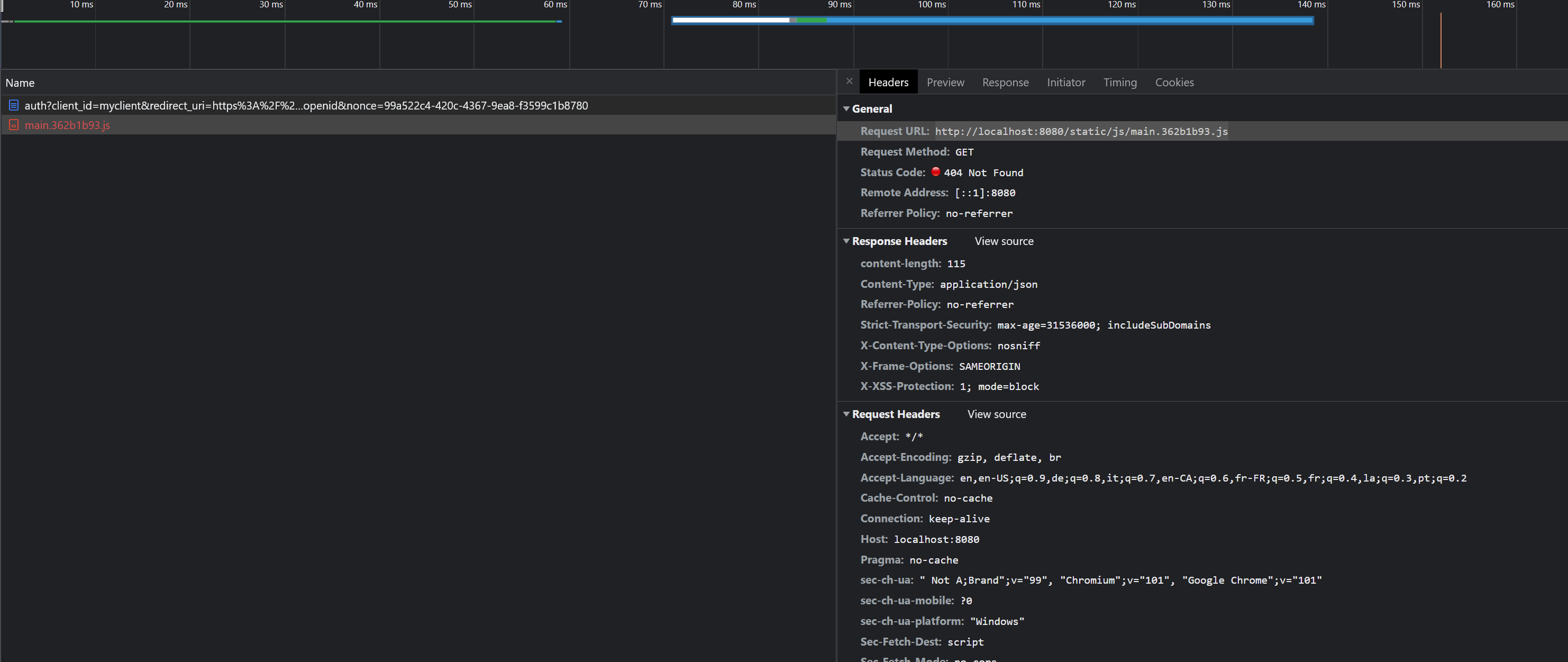
Task: Click the red dot next to 404 Not Found
Action: coord(936,173)
